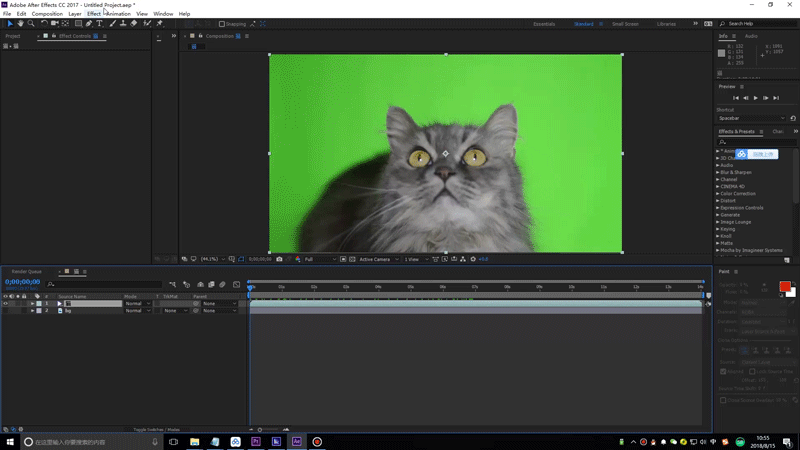800x450 pixels.
Task: Take a snapshot with the camera icon
Action: 279,259
